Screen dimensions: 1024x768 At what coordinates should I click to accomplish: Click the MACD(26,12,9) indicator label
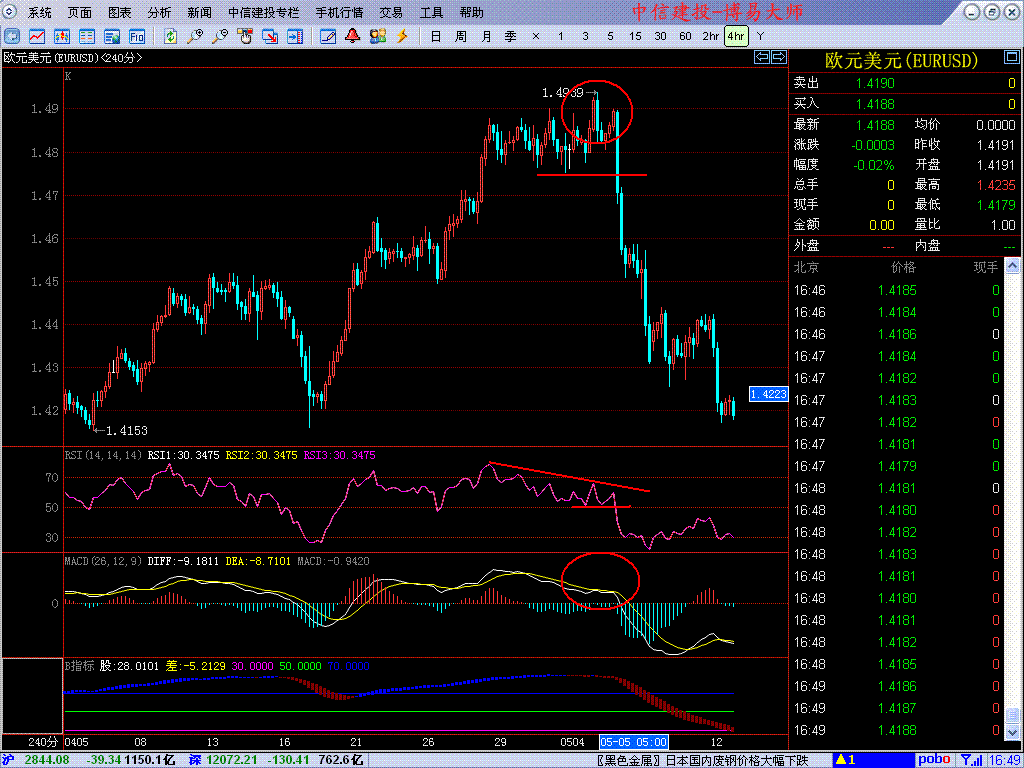click(104, 561)
